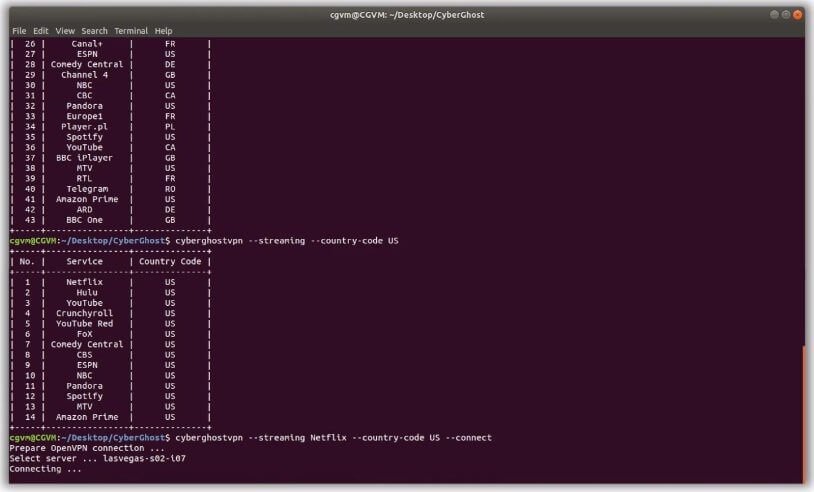Click the 'Country Code' column header
The image size is (814, 492).
point(170,262)
